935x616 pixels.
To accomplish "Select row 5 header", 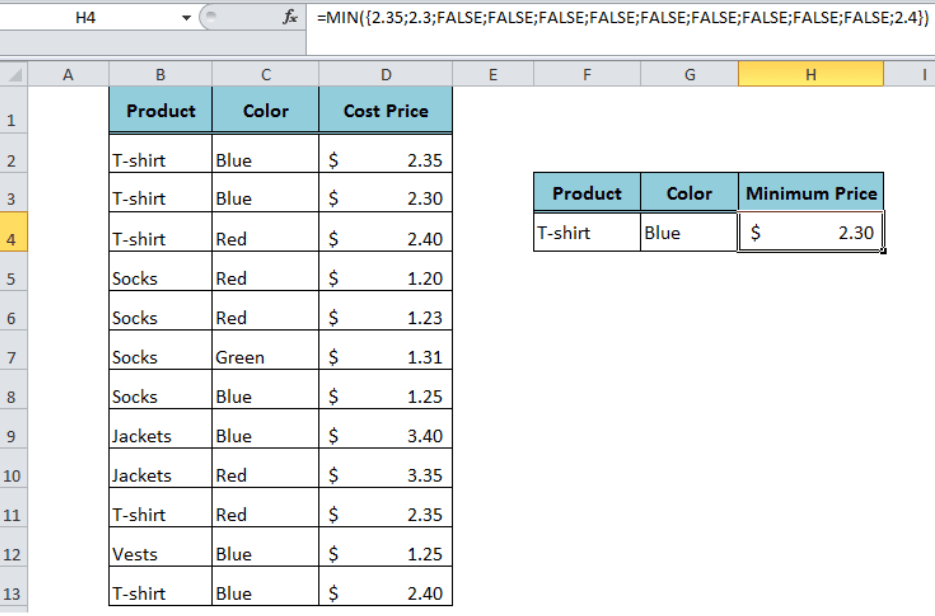I will tap(13, 271).
